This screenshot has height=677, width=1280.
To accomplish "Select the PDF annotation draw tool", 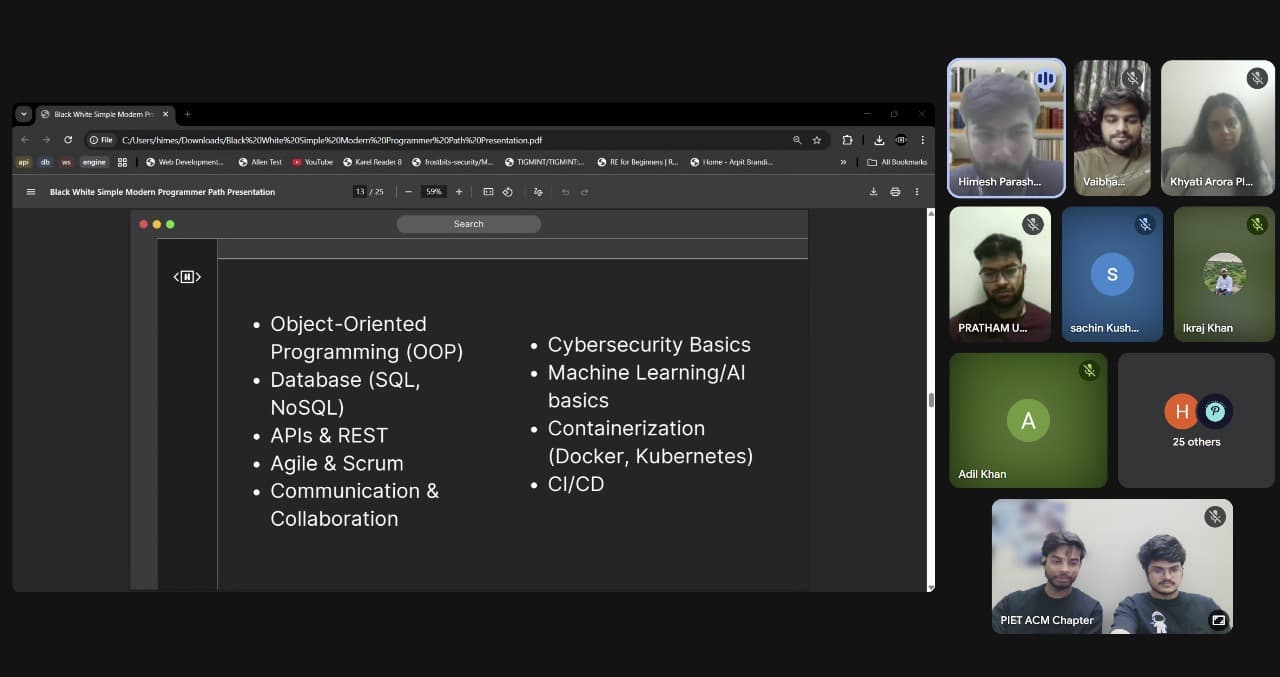I will (538, 192).
